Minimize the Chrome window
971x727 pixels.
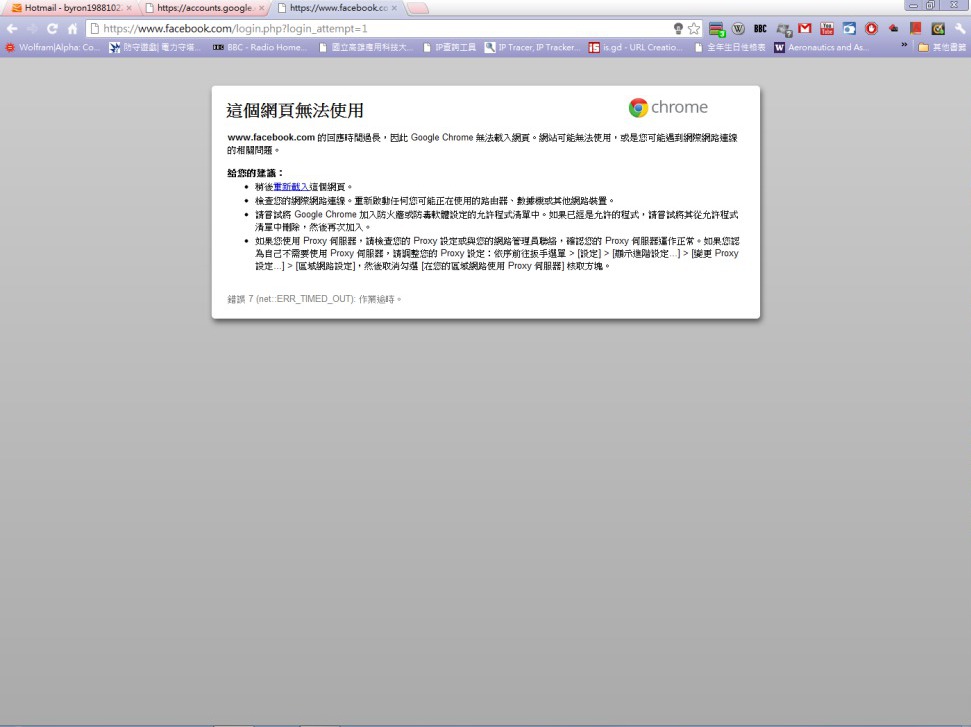[913, 6]
